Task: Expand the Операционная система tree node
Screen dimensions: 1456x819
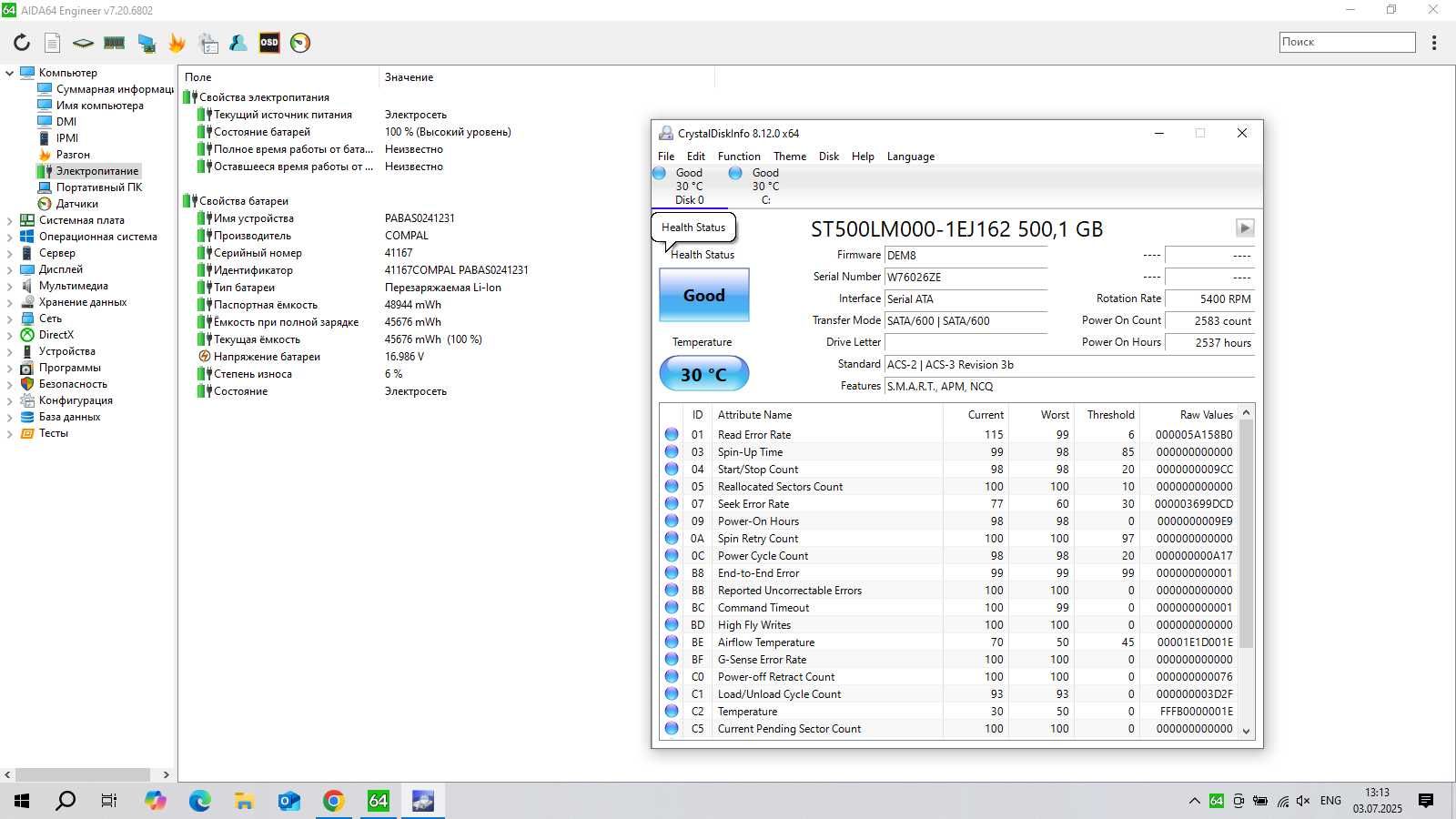Action: [x=9, y=237]
